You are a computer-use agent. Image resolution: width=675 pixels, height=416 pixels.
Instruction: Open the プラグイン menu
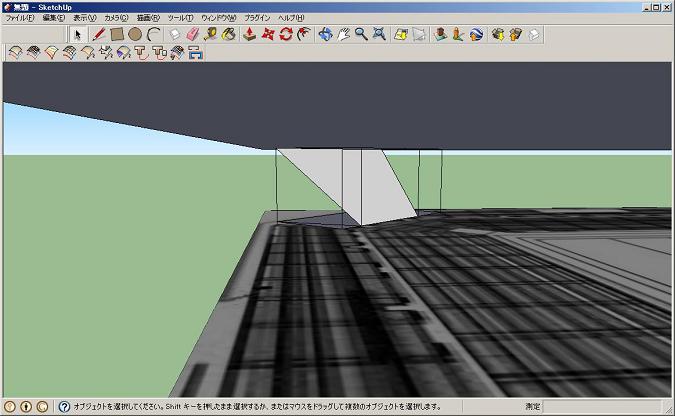click(257, 18)
